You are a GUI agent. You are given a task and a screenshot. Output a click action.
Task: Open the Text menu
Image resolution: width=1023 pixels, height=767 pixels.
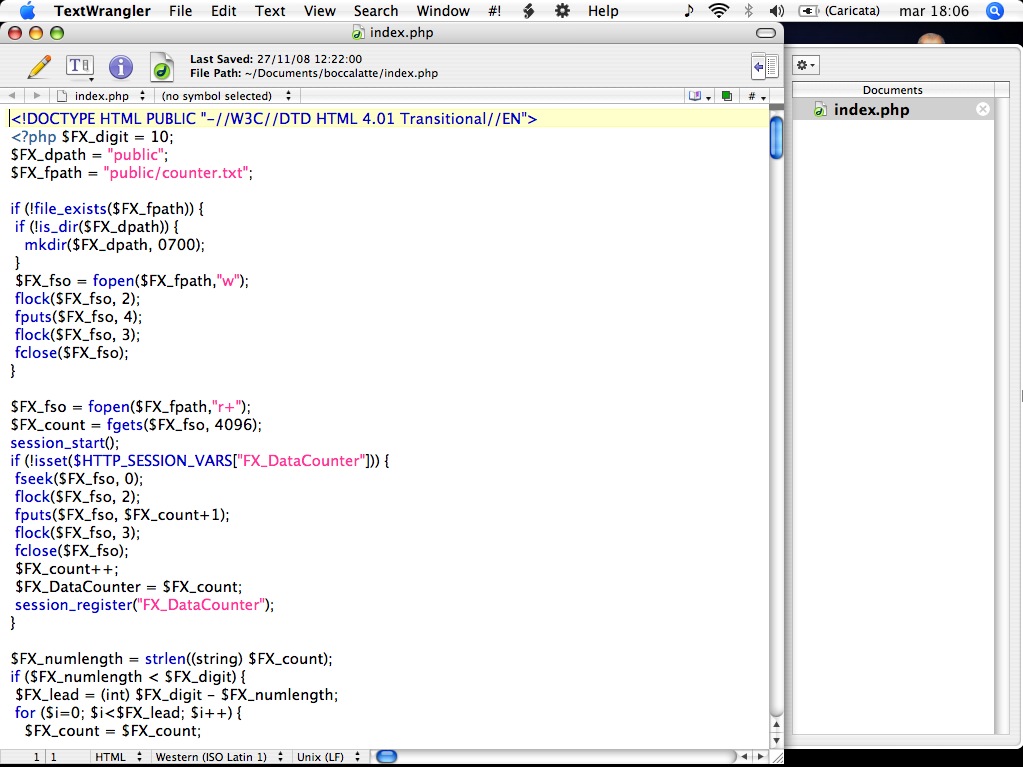(270, 11)
